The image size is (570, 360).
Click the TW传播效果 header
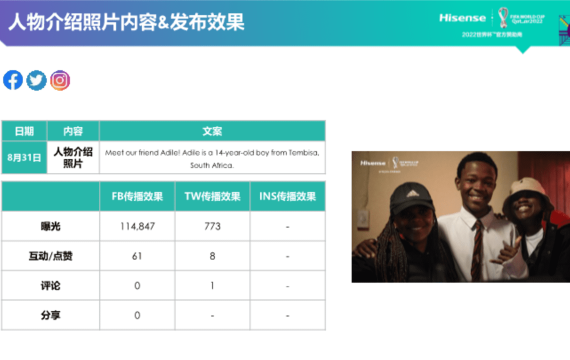[x=212, y=196]
